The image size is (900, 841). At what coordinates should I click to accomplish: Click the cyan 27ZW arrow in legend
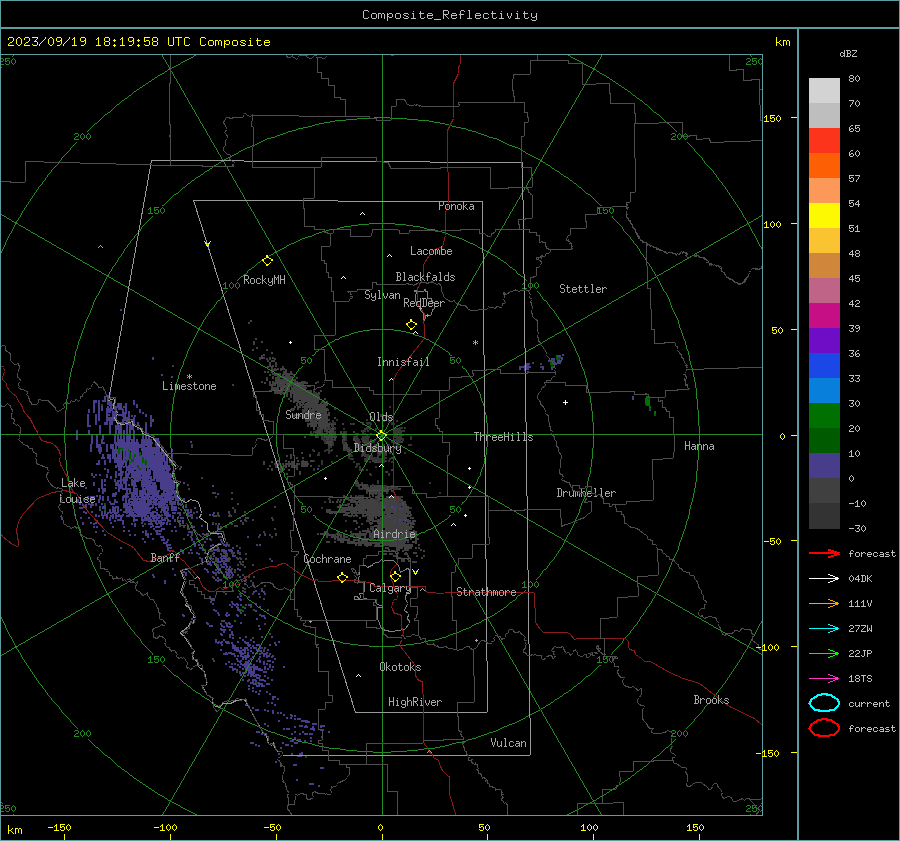[x=824, y=629]
